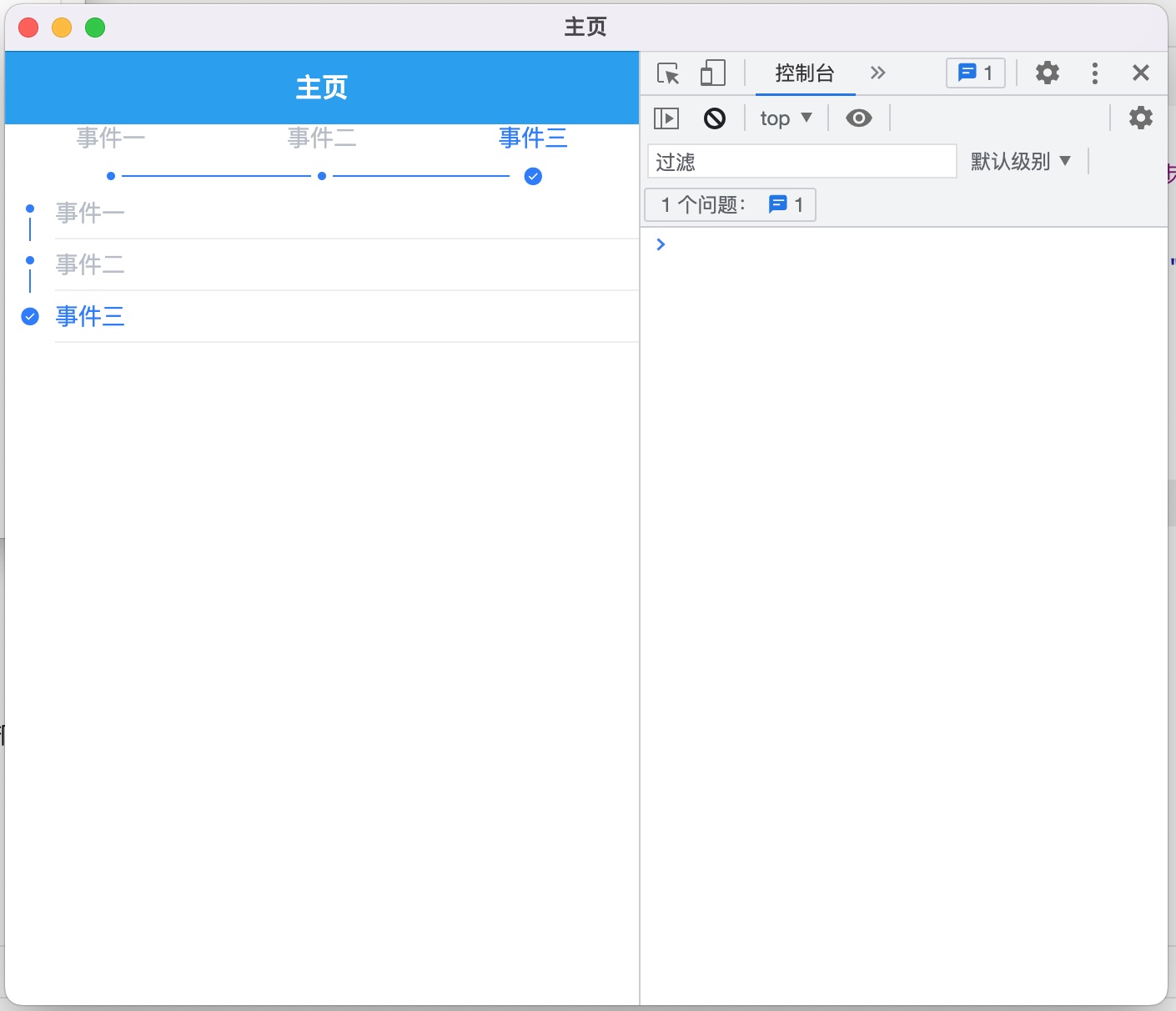Image resolution: width=1176 pixels, height=1011 pixels.
Task: Click the vertical step dot beside 事件一
Action: coord(30,209)
